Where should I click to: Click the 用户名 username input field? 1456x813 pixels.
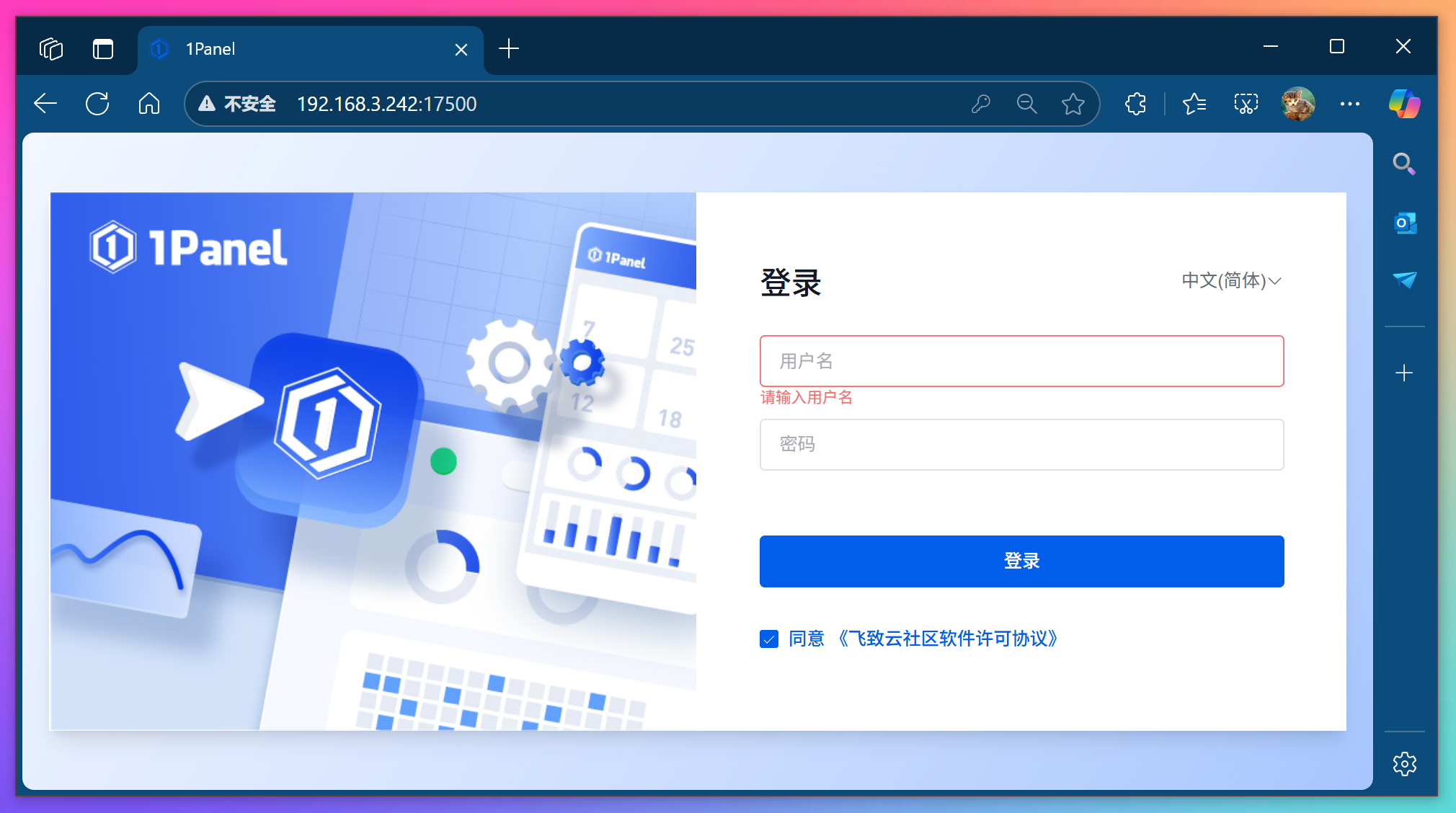point(1020,361)
